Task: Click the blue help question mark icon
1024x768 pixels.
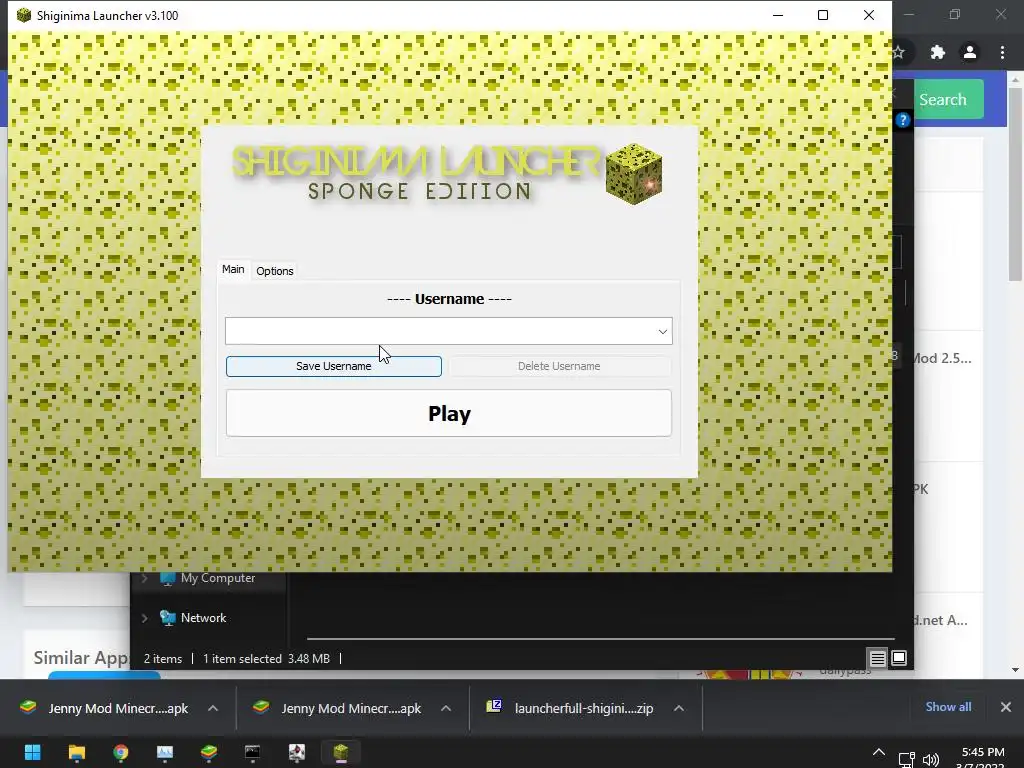Action: point(903,120)
